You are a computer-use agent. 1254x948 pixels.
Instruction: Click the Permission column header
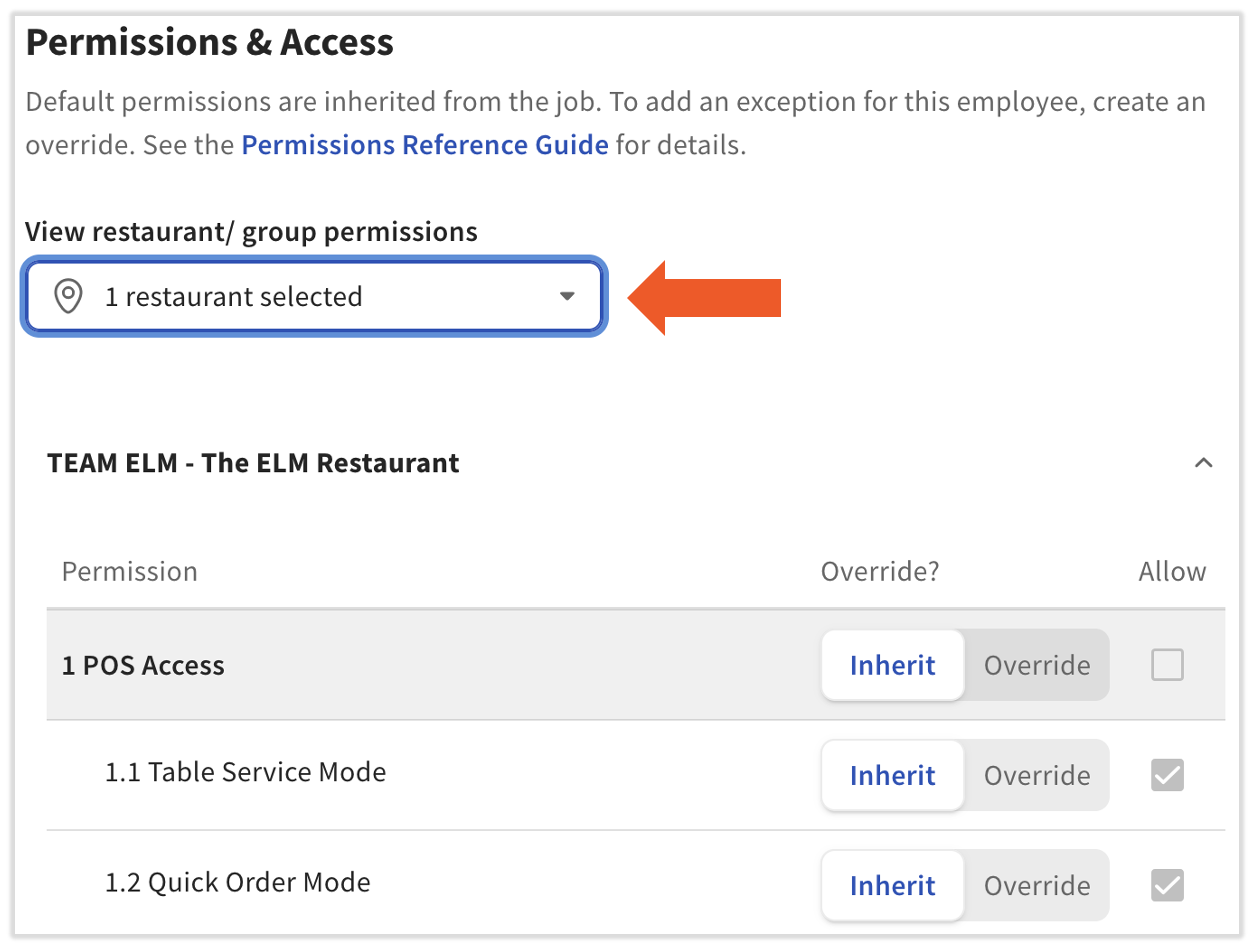coord(129,571)
